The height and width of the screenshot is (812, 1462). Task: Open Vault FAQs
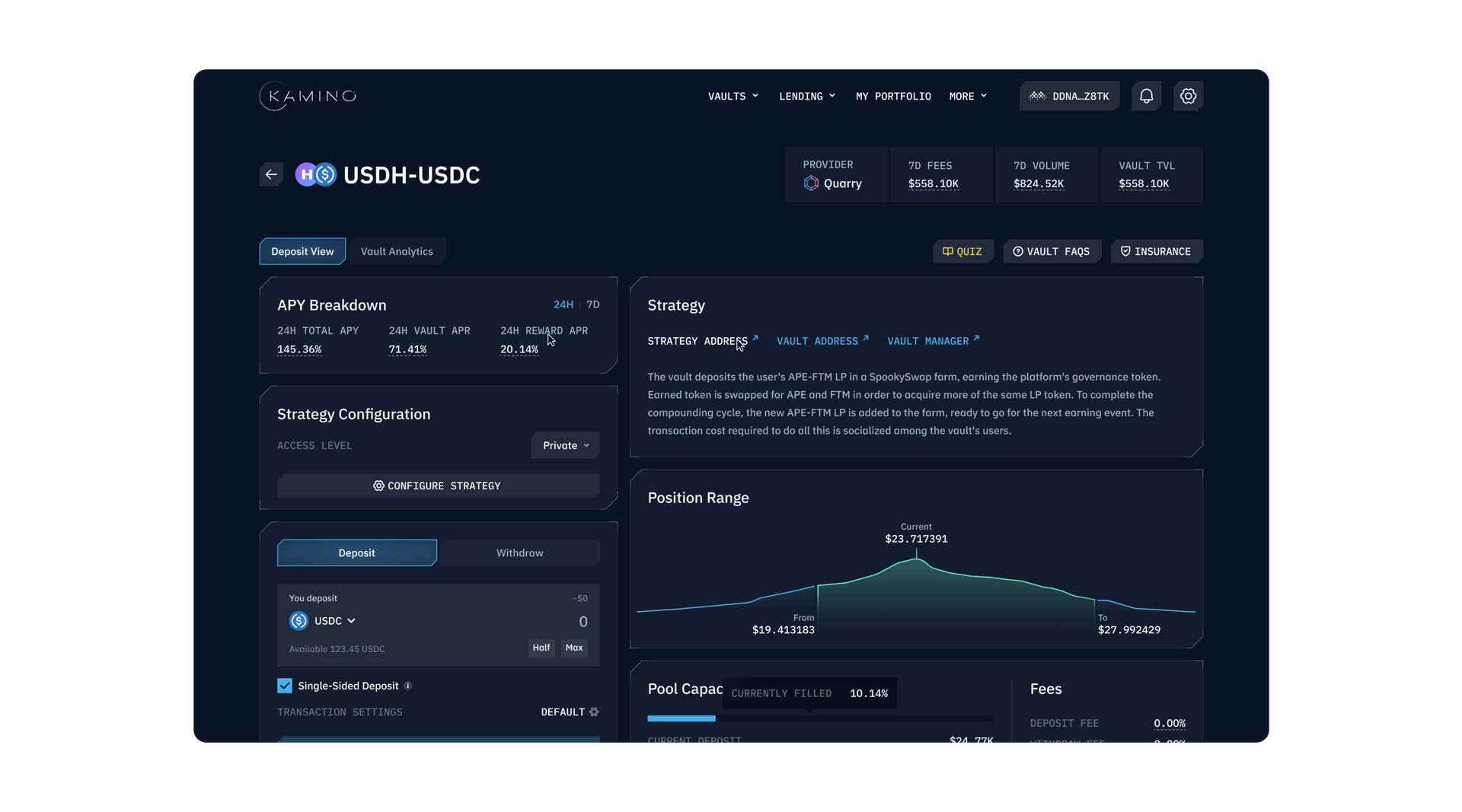(x=1052, y=251)
